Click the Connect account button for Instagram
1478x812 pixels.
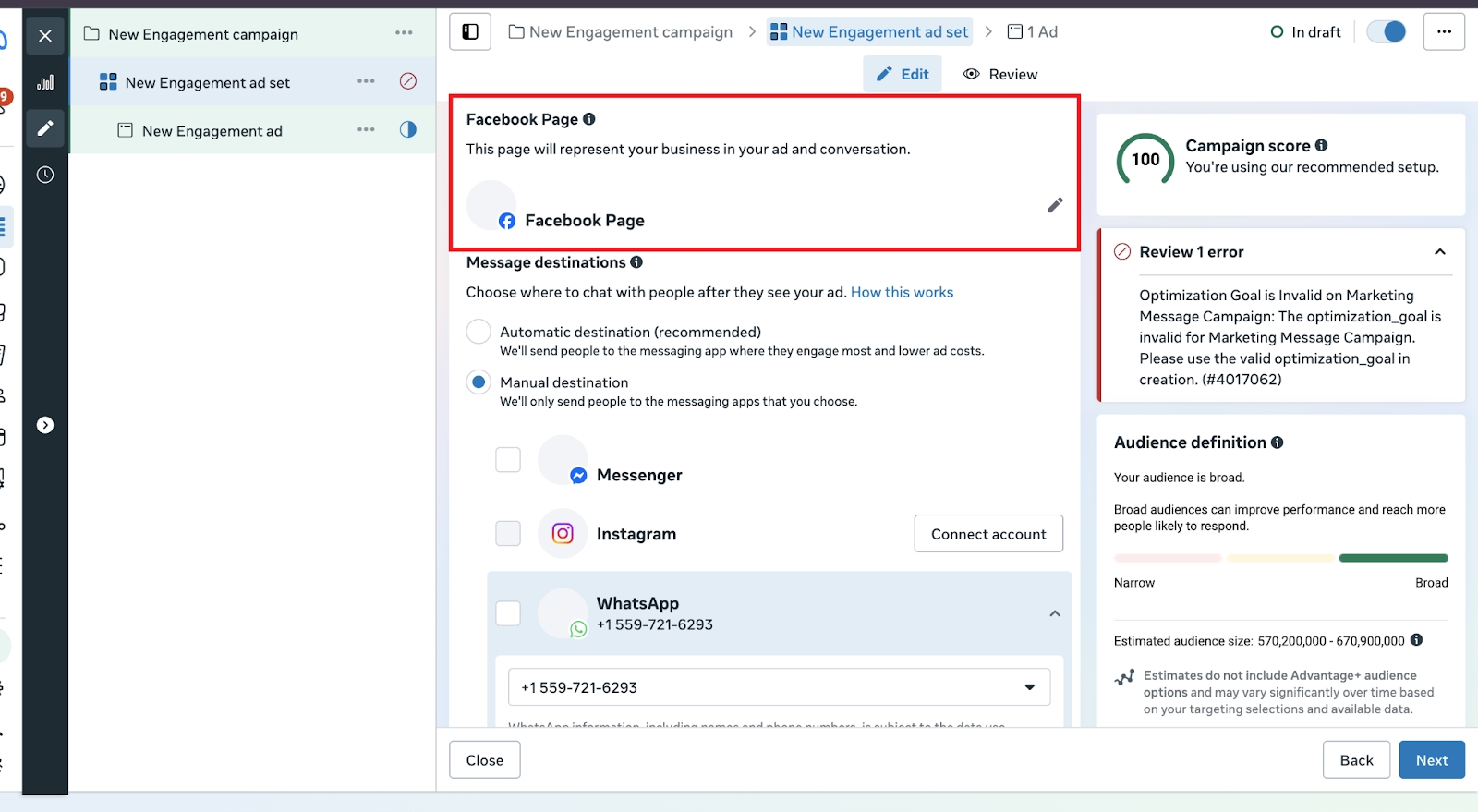pyautogui.click(x=988, y=534)
